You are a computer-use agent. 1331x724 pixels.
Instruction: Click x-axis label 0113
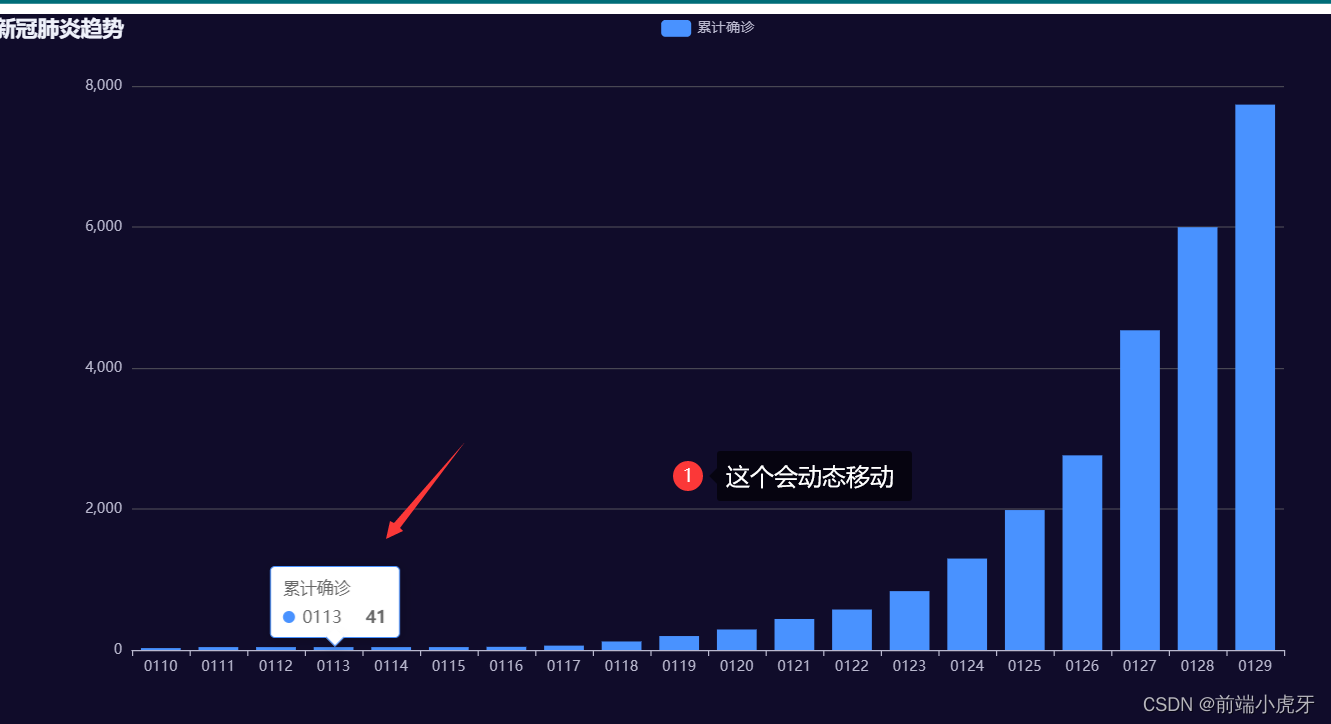pos(333,666)
